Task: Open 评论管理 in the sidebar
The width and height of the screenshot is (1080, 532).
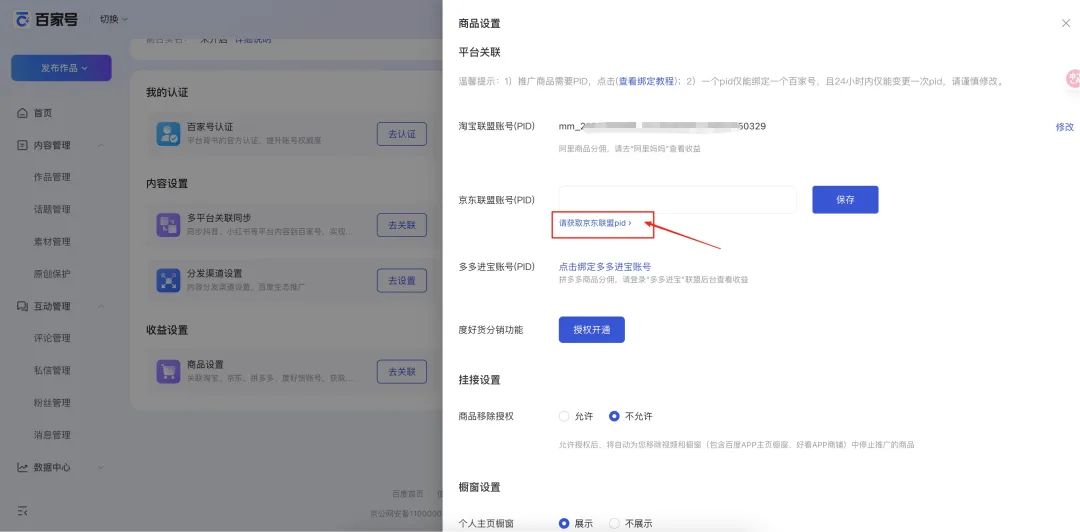Action: [x=52, y=338]
